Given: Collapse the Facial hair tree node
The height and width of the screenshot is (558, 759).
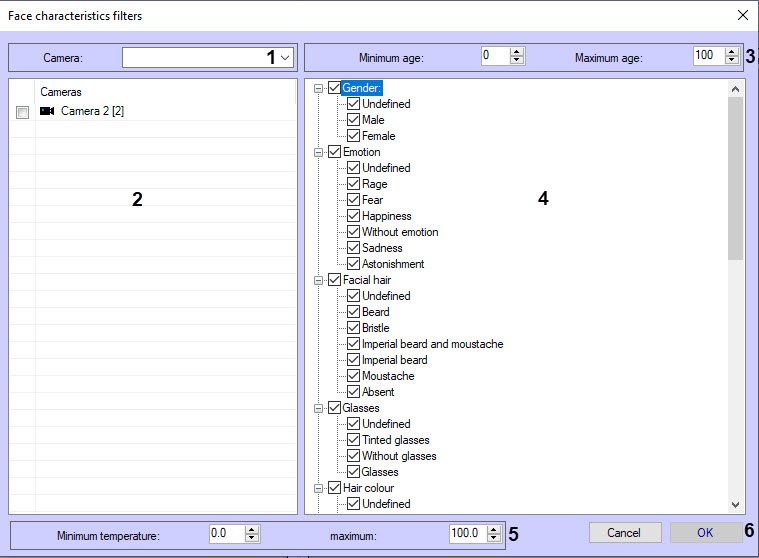Looking at the screenshot, I should click(319, 280).
